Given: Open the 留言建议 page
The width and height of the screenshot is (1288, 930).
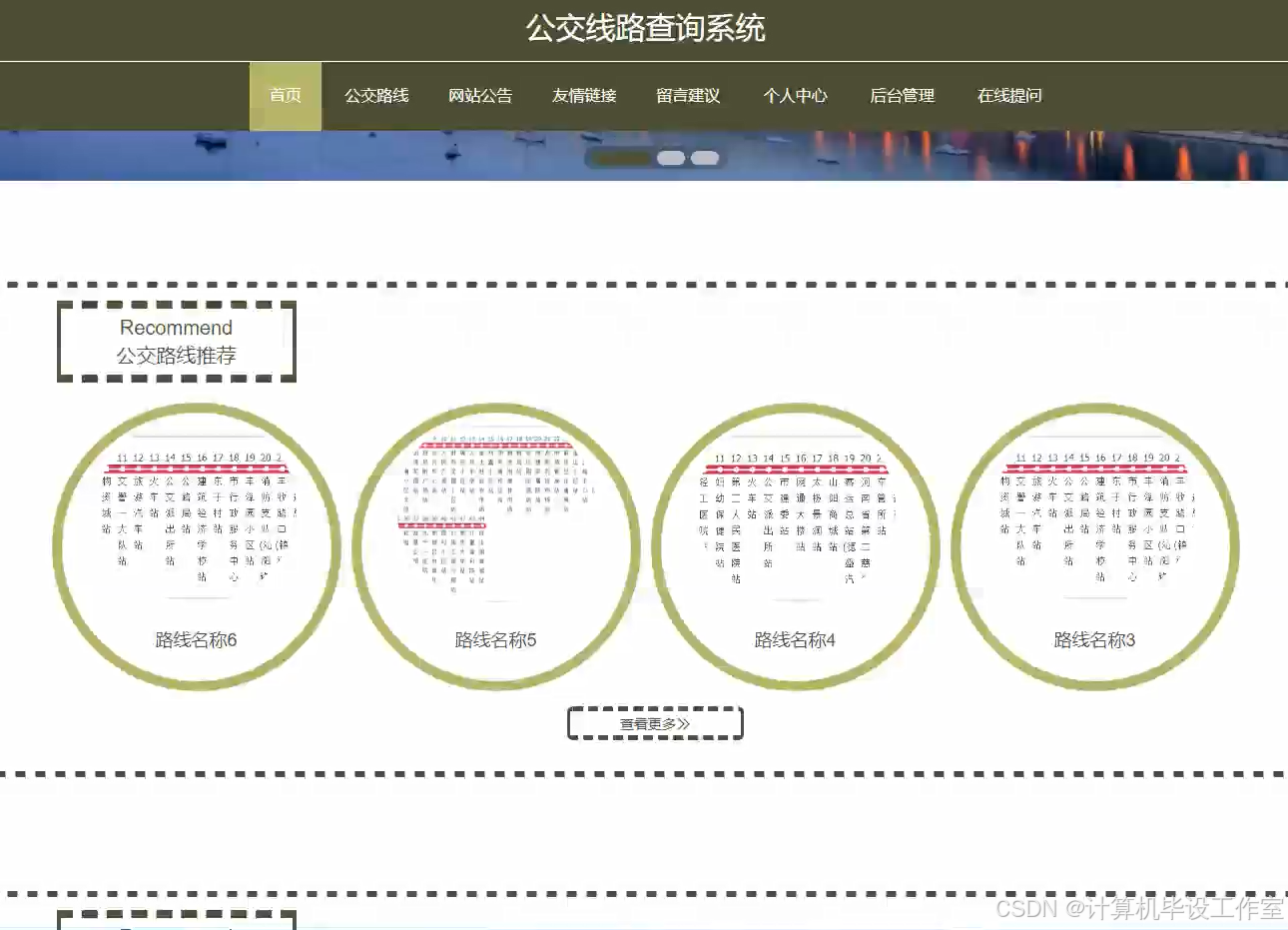Looking at the screenshot, I should (688, 95).
